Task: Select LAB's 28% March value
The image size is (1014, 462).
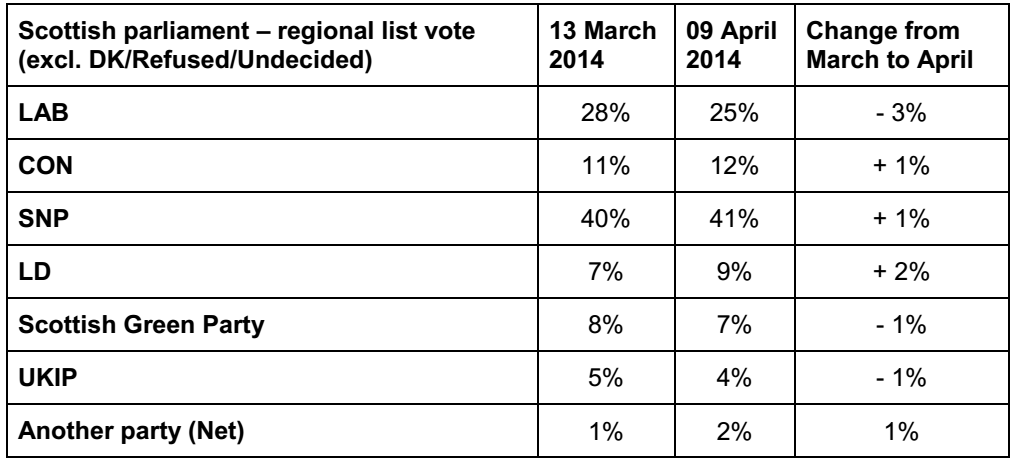Action: coord(605,113)
